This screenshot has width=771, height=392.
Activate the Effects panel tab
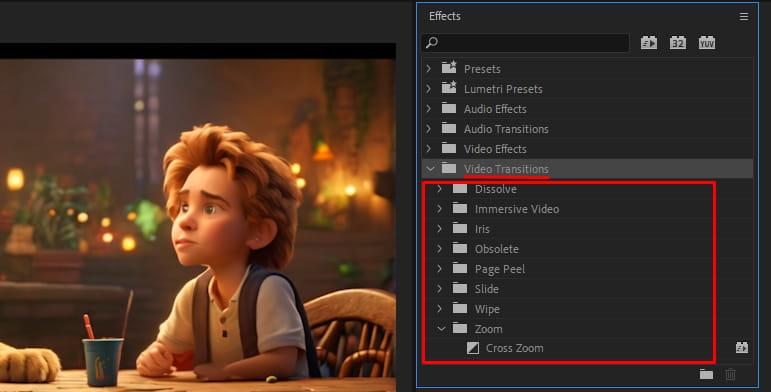coord(445,16)
